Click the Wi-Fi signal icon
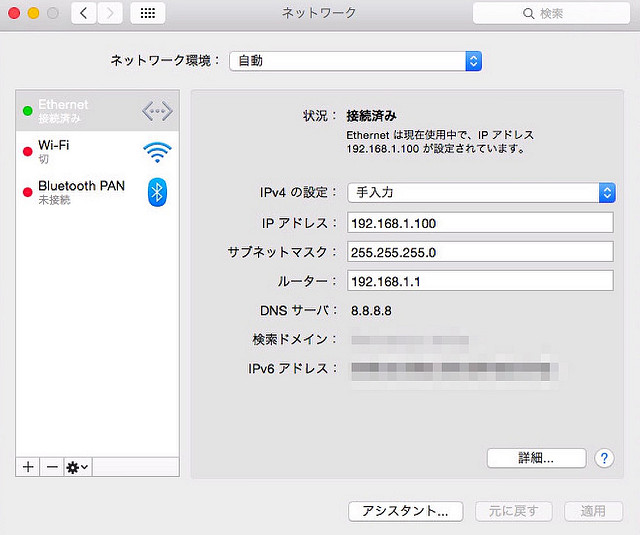This screenshot has width=640, height=535. click(x=157, y=152)
